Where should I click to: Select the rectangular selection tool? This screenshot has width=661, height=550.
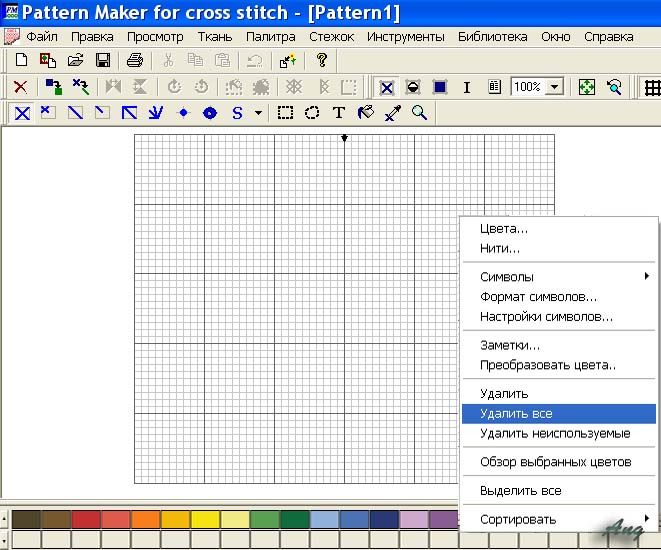tap(285, 113)
